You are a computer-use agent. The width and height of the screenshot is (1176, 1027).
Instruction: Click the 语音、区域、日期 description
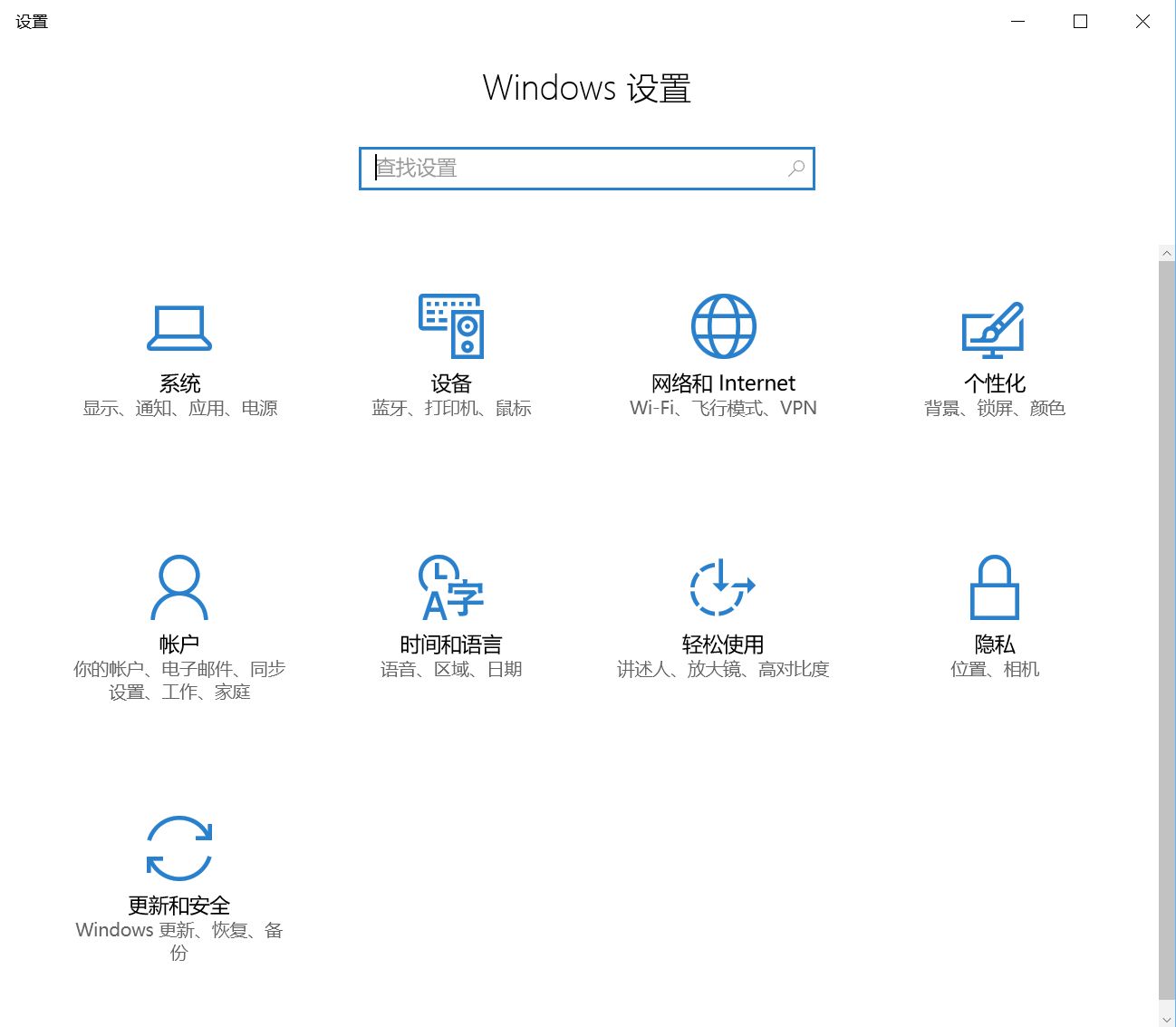451,670
